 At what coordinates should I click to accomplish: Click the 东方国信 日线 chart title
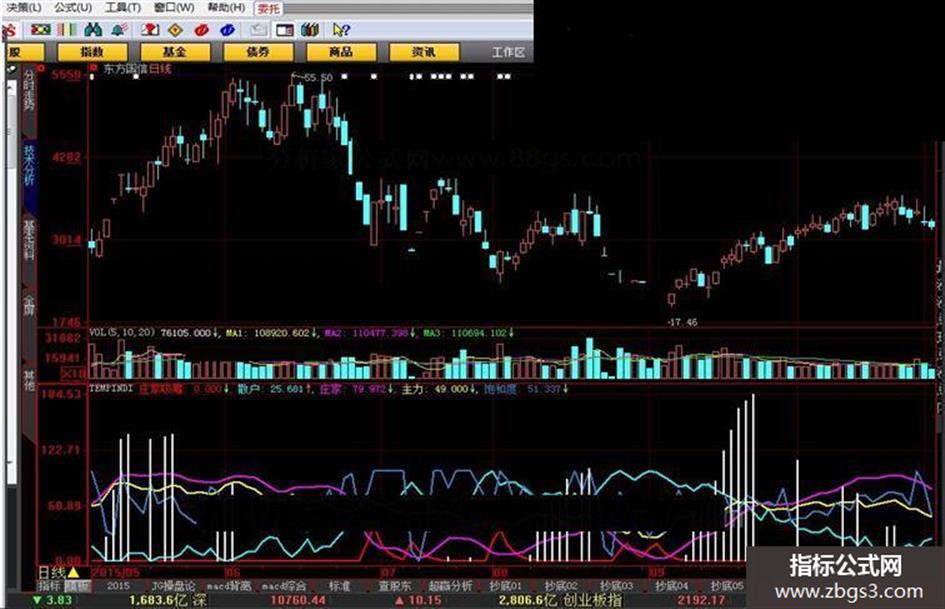click(x=137, y=69)
